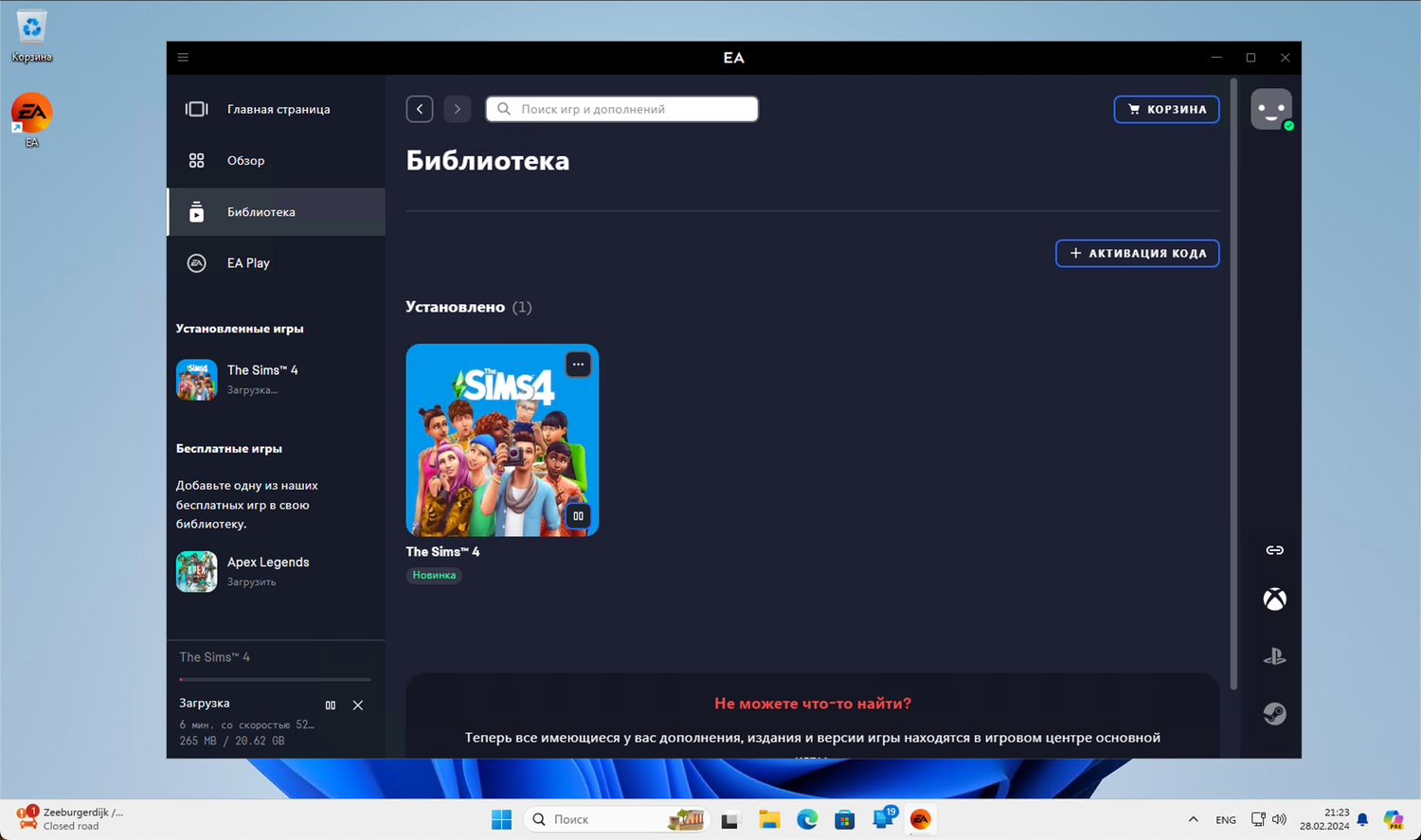The height and width of the screenshot is (840, 1421).
Task: Click the Установлено (1) heading
Action: pos(469,307)
